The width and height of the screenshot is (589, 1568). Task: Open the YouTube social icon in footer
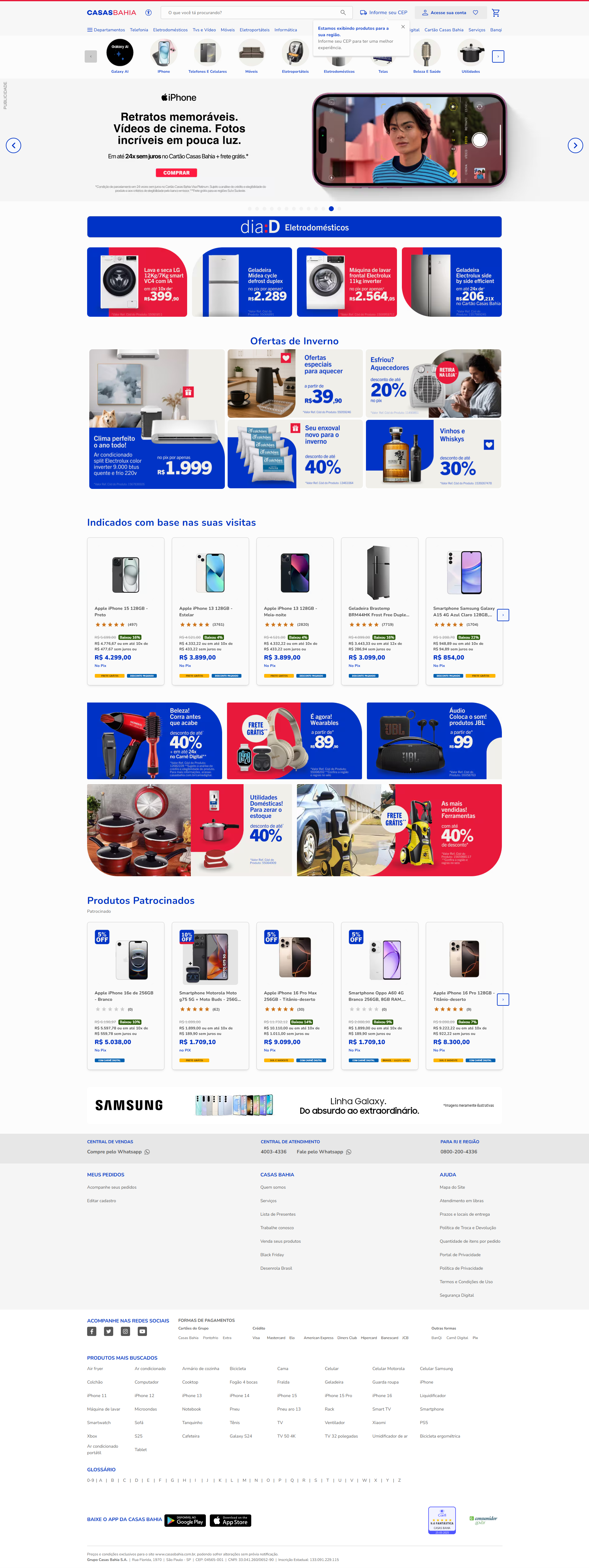pyautogui.click(x=142, y=1331)
